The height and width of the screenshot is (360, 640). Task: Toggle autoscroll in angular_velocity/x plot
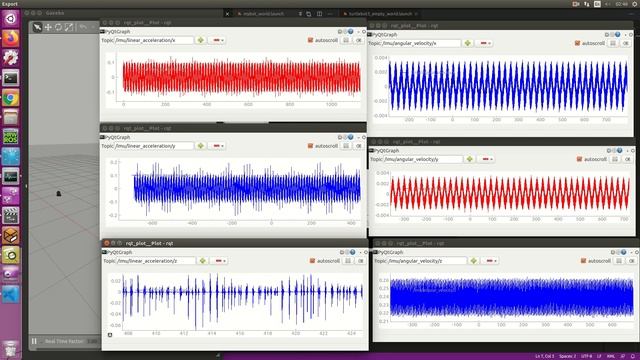pyautogui.click(x=590, y=43)
